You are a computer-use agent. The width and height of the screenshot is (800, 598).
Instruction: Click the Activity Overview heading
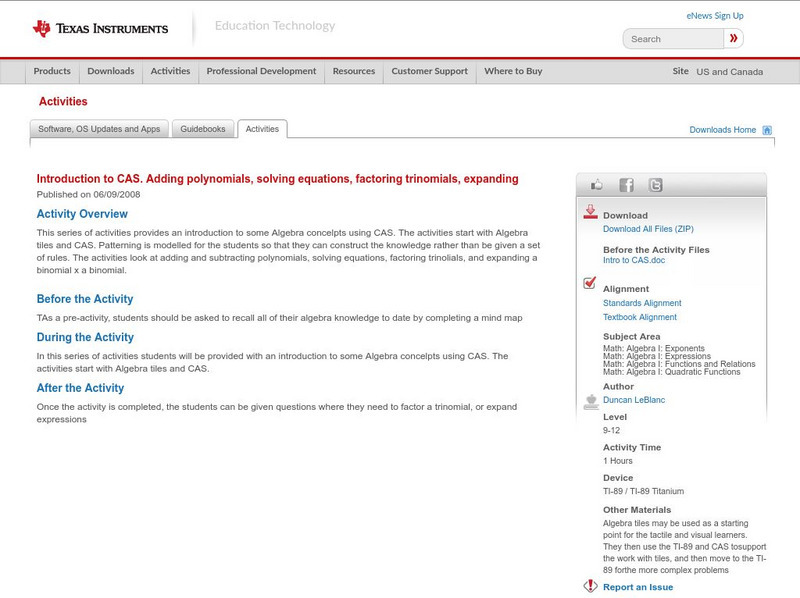pyautogui.click(x=82, y=214)
